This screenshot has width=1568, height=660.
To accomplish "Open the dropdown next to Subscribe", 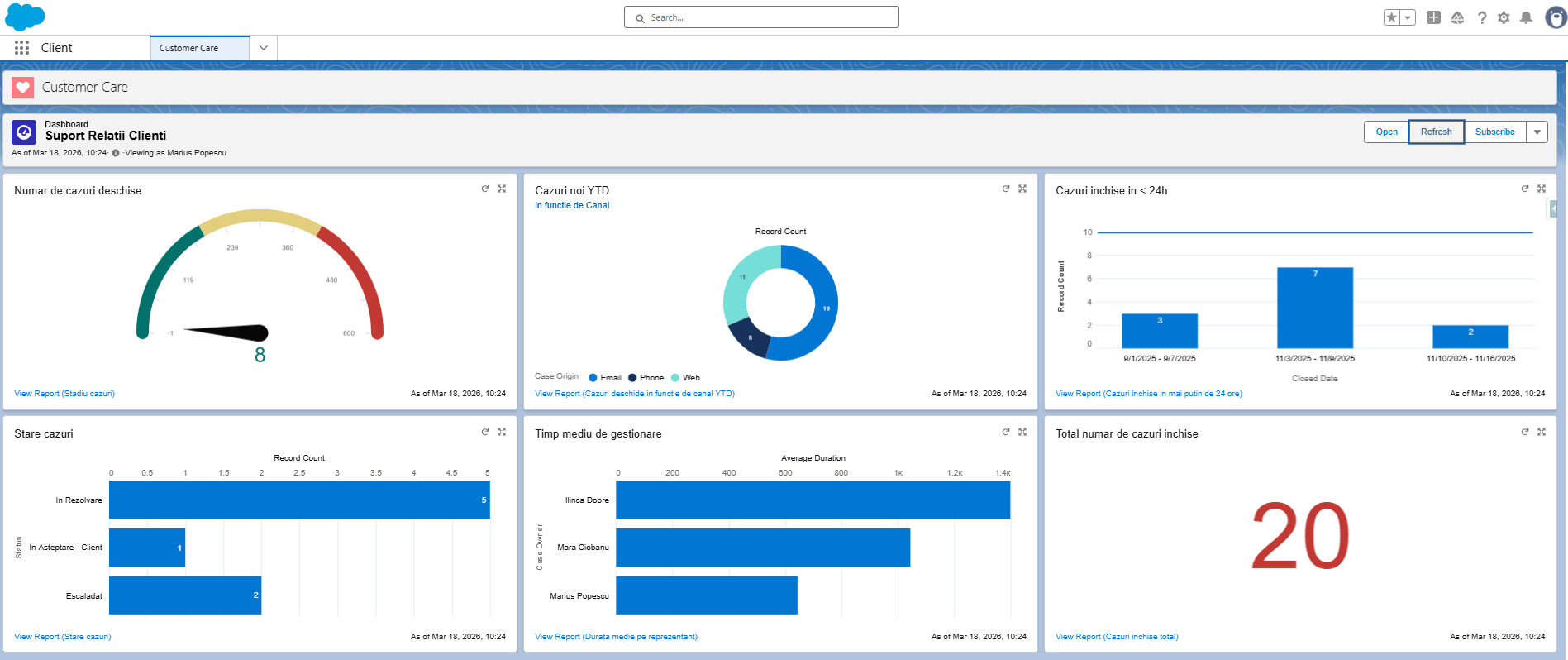I will pyautogui.click(x=1537, y=132).
